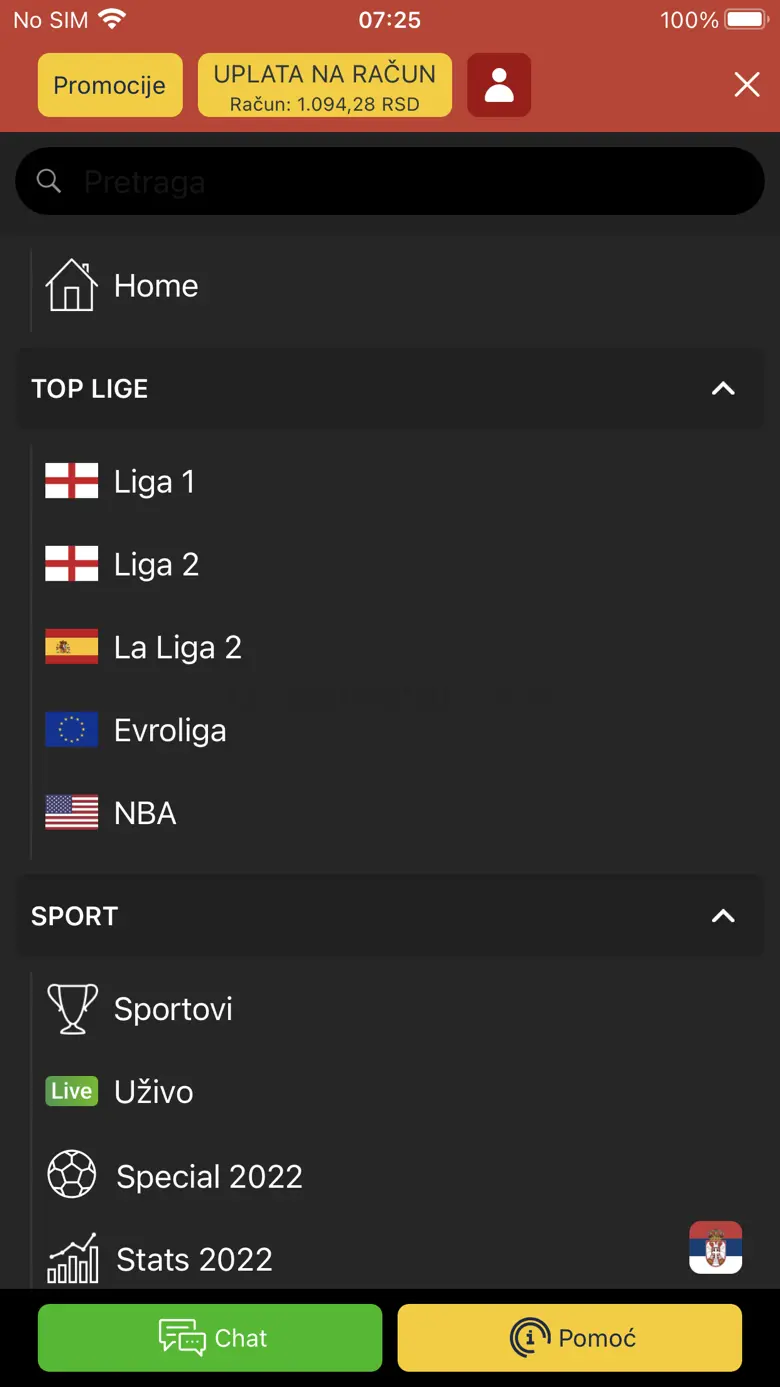Tap the Serbian flag language icon
The image size is (780, 1387).
point(715,1247)
